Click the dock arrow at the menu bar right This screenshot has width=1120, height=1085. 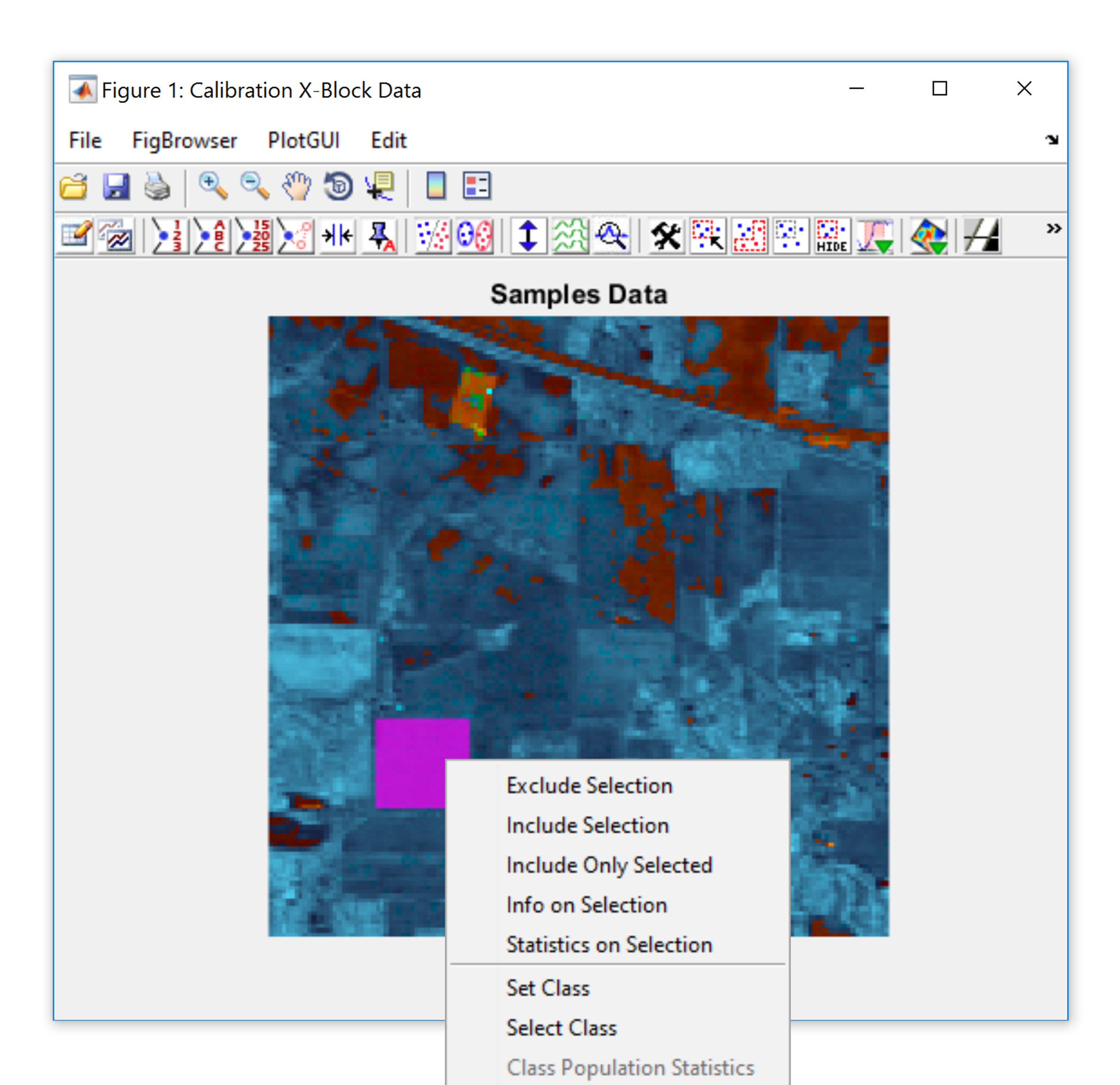pos(1052,139)
